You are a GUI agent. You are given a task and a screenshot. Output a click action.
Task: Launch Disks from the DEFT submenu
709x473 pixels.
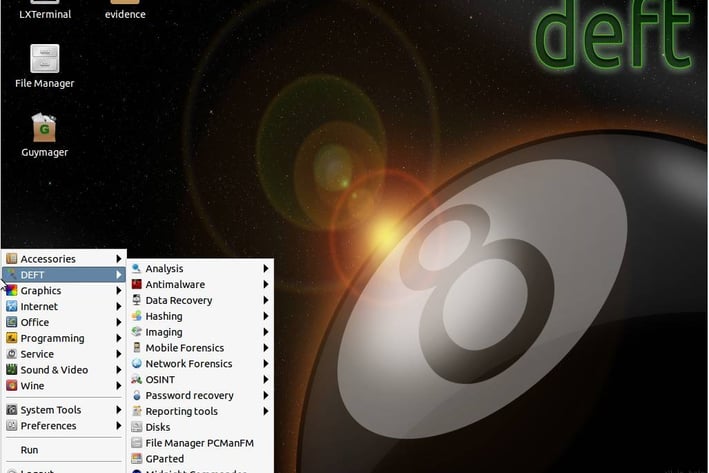click(201, 427)
